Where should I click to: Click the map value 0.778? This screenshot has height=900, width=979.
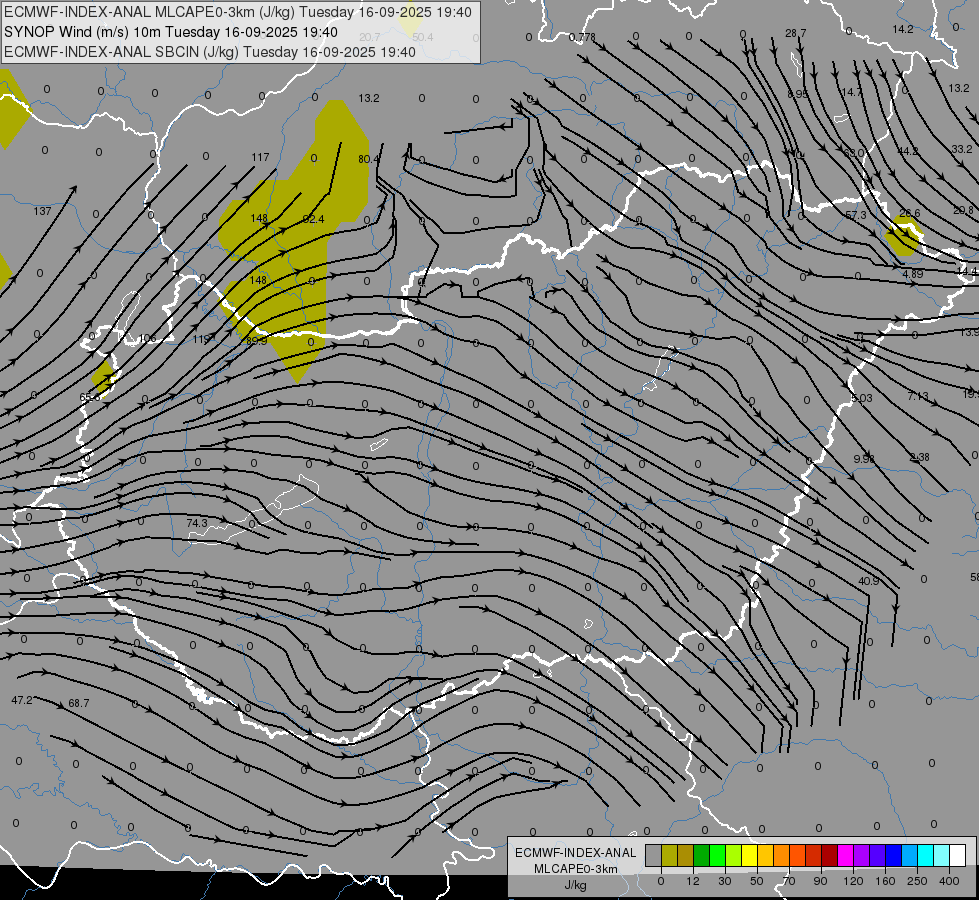582,37
